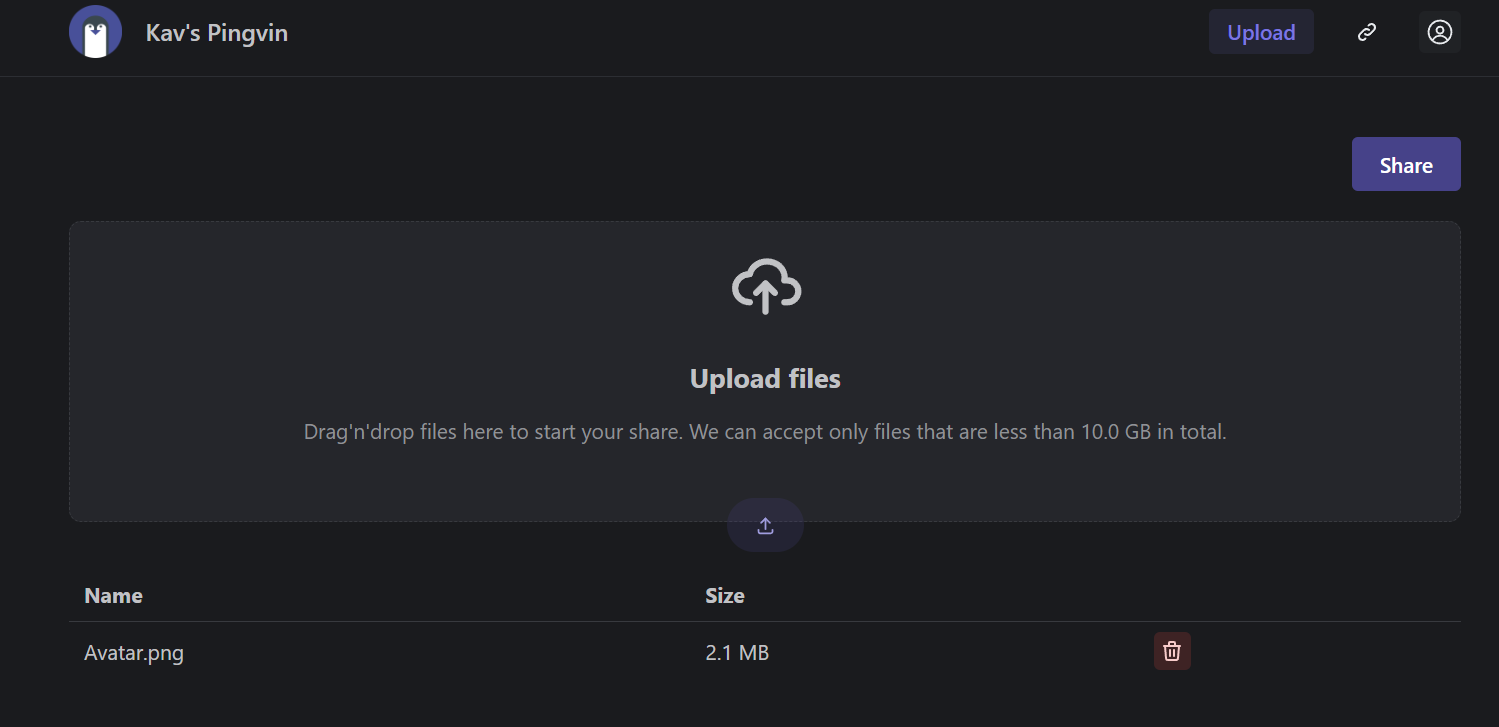The width and height of the screenshot is (1499, 727).
Task: Select the Size column header
Action: [724, 595]
